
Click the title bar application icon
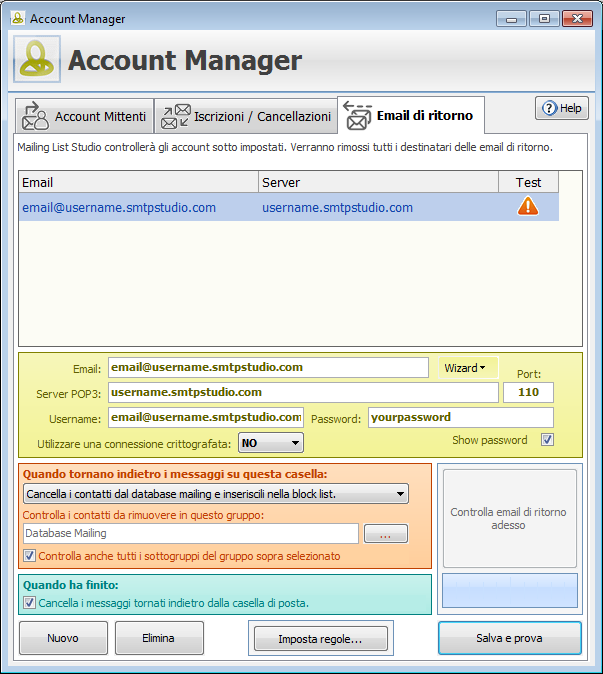[17, 18]
